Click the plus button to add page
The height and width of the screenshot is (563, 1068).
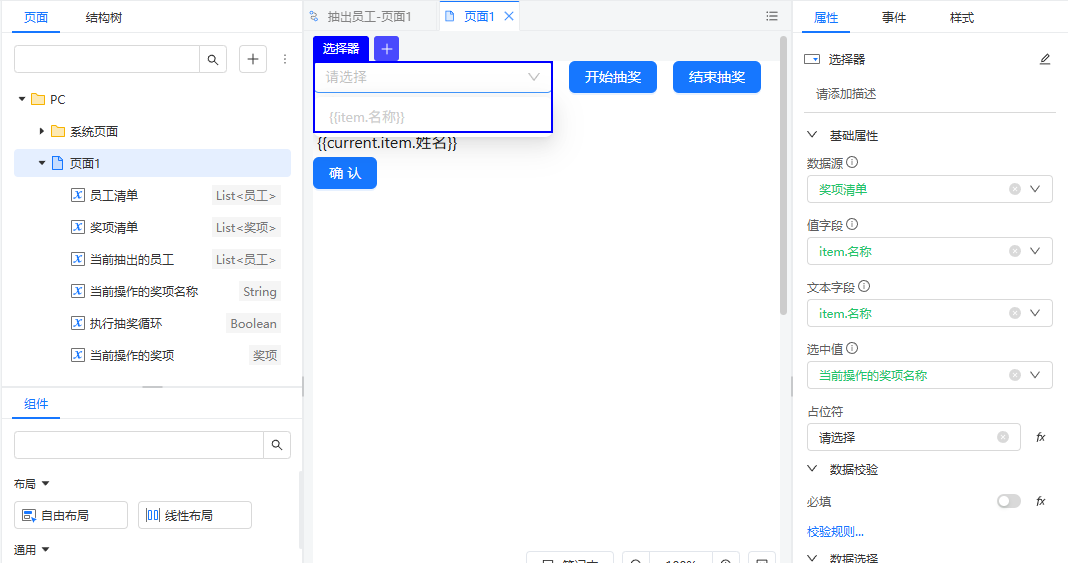click(x=253, y=59)
